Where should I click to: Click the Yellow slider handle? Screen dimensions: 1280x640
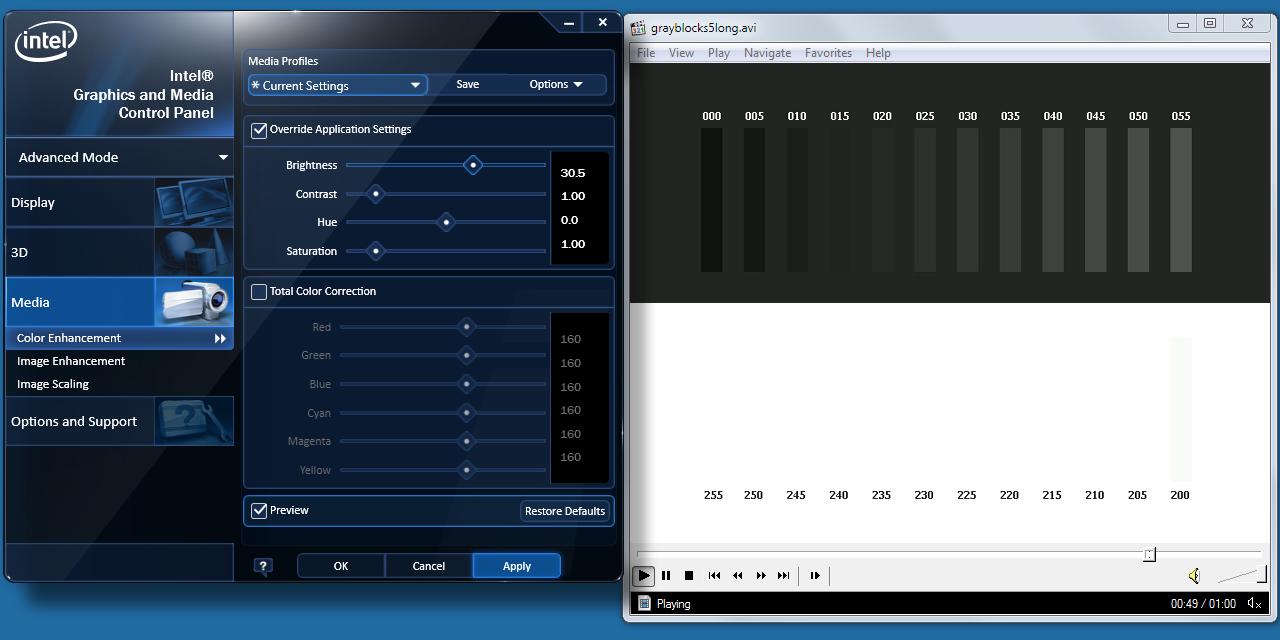[x=466, y=470]
